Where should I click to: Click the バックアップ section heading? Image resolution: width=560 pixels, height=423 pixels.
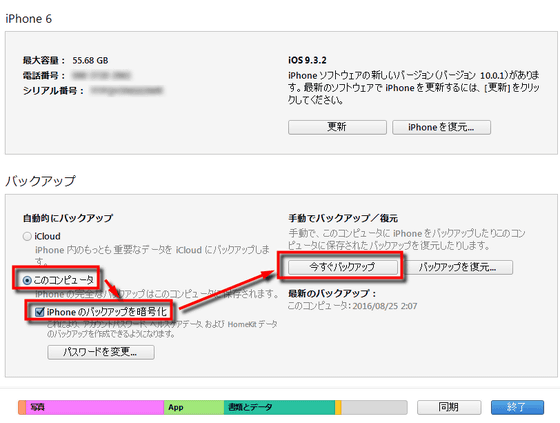coord(40,181)
